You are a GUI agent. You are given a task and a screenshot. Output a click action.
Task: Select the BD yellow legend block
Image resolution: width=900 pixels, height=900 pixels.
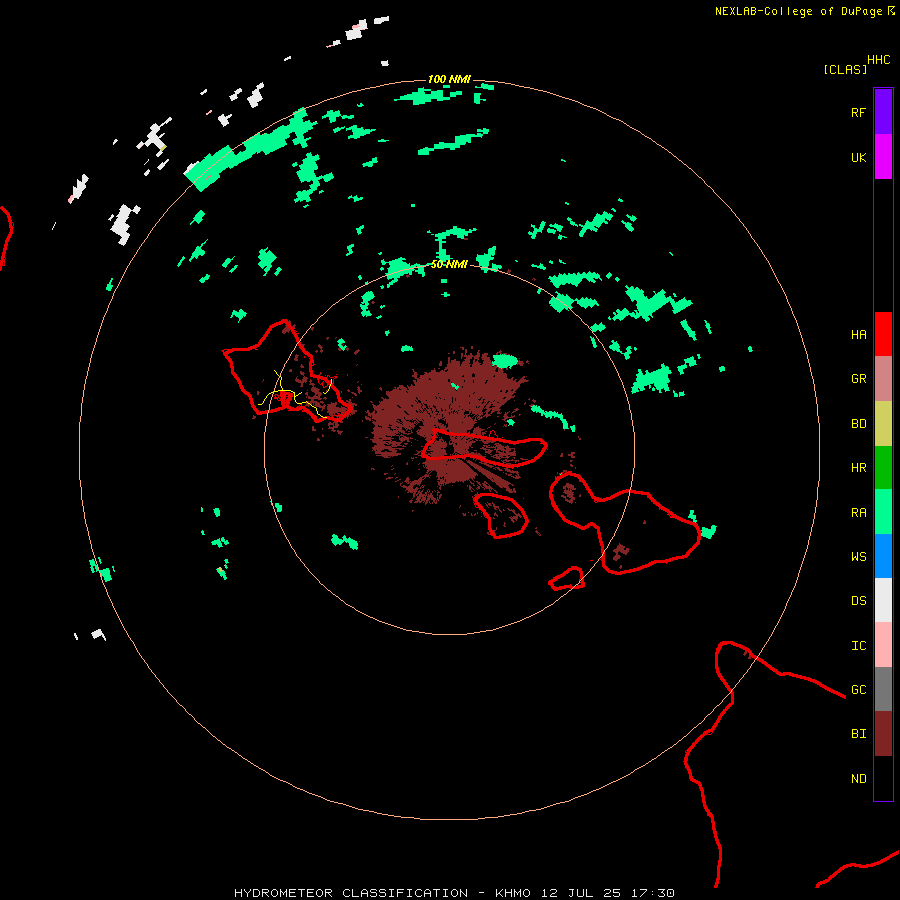click(x=883, y=424)
